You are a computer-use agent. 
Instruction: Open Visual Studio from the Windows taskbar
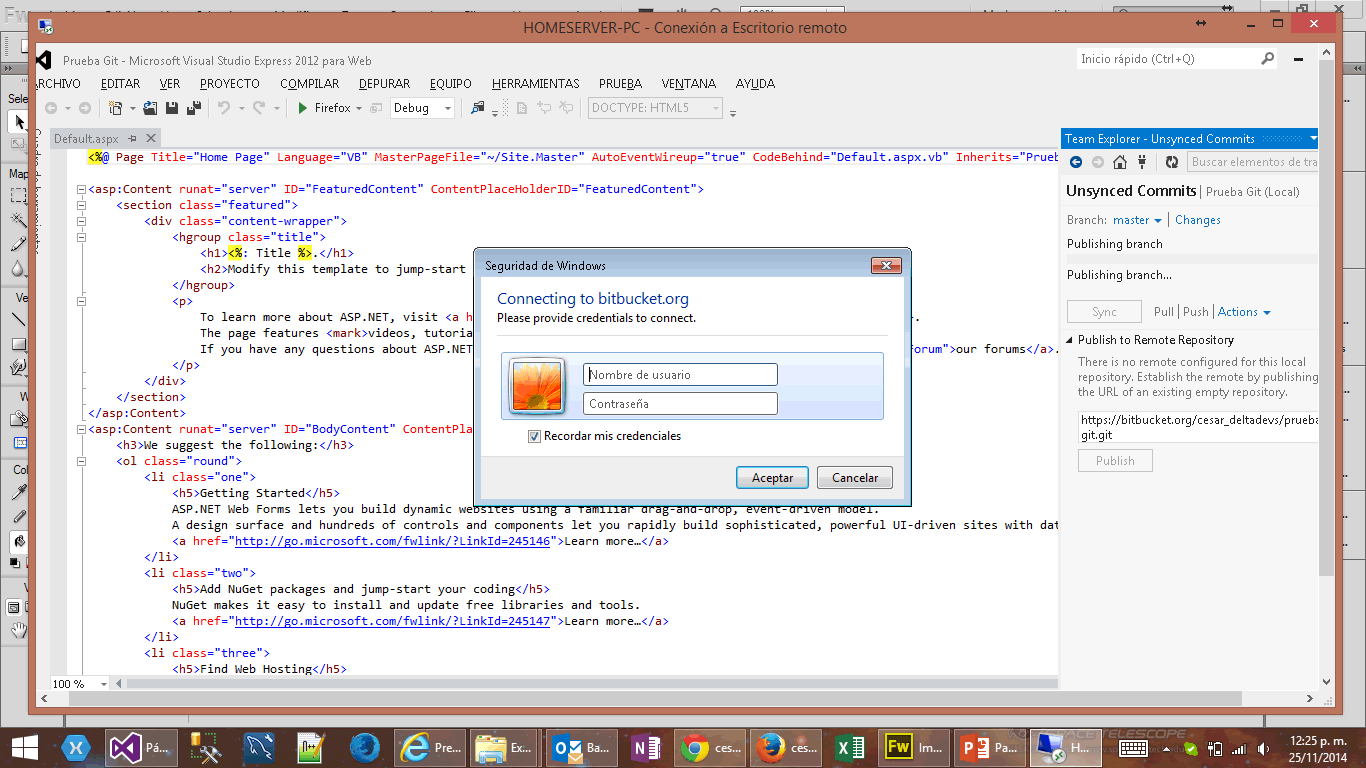(x=142, y=747)
